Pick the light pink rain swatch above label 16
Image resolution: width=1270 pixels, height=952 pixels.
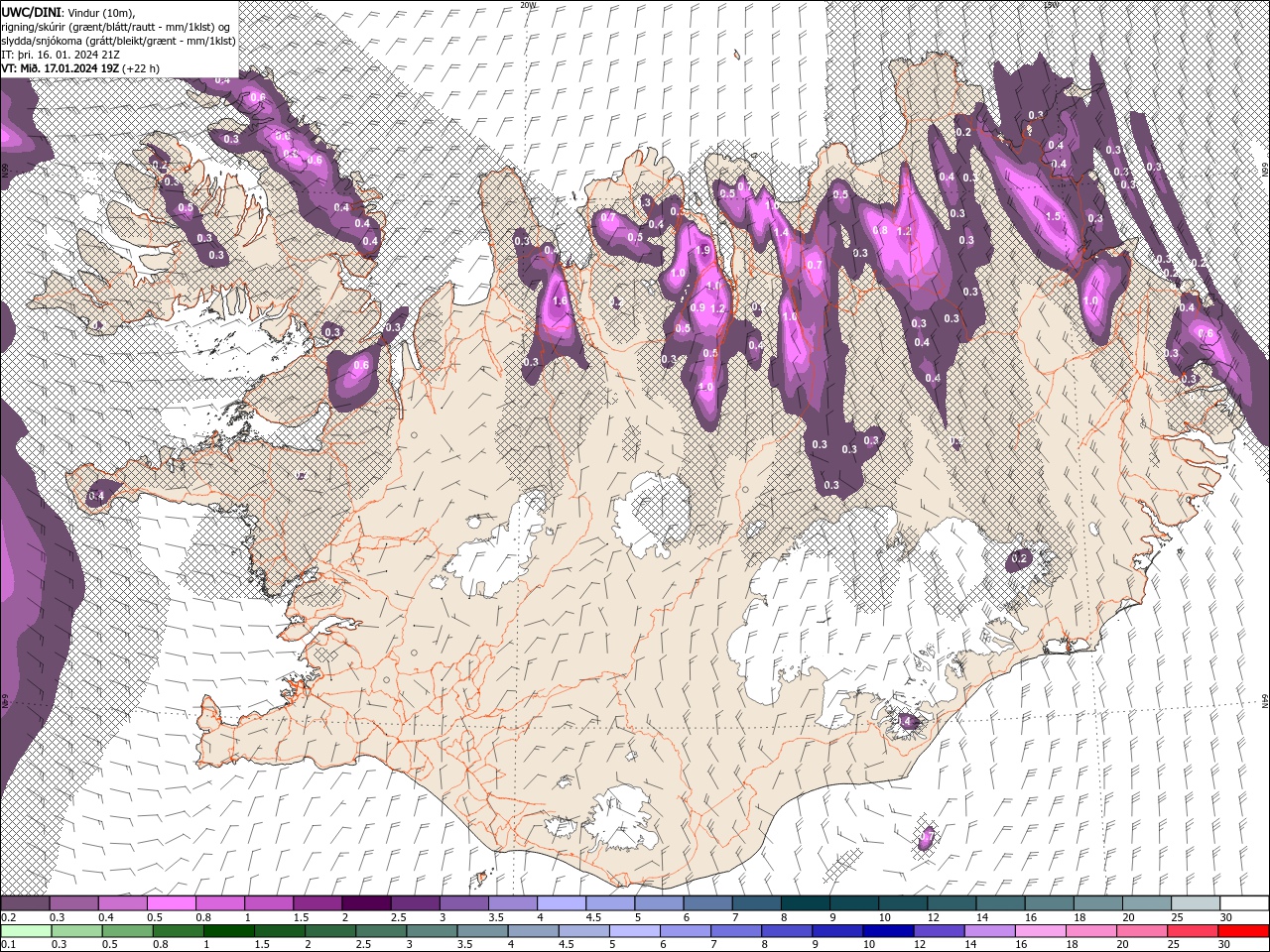[1042, 931]
